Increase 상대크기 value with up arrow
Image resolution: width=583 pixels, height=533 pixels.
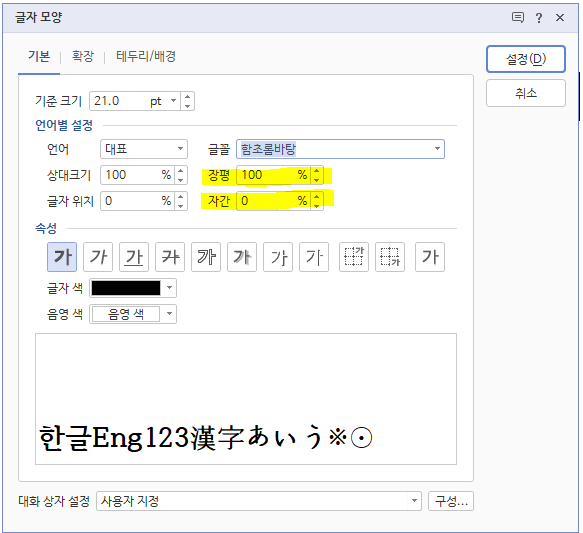[x=181, y=171]
